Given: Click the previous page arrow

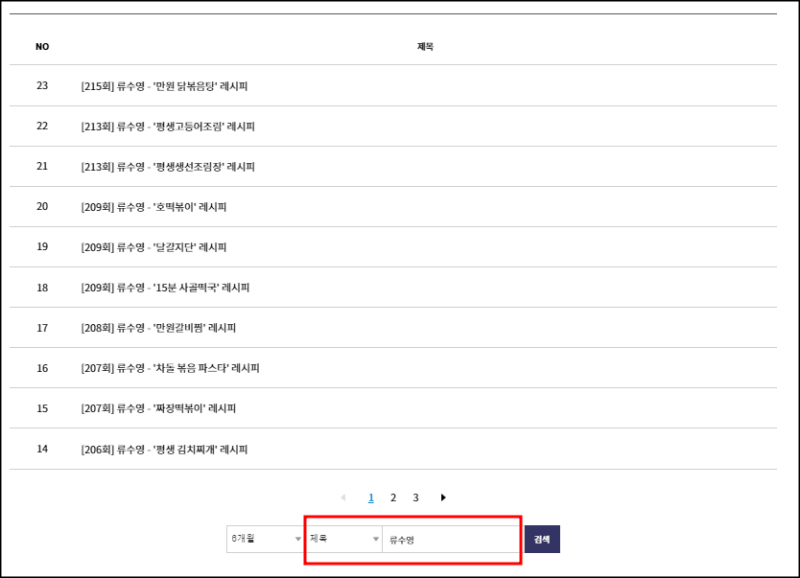Looking at the screenshot, I should tap(343, 496).
